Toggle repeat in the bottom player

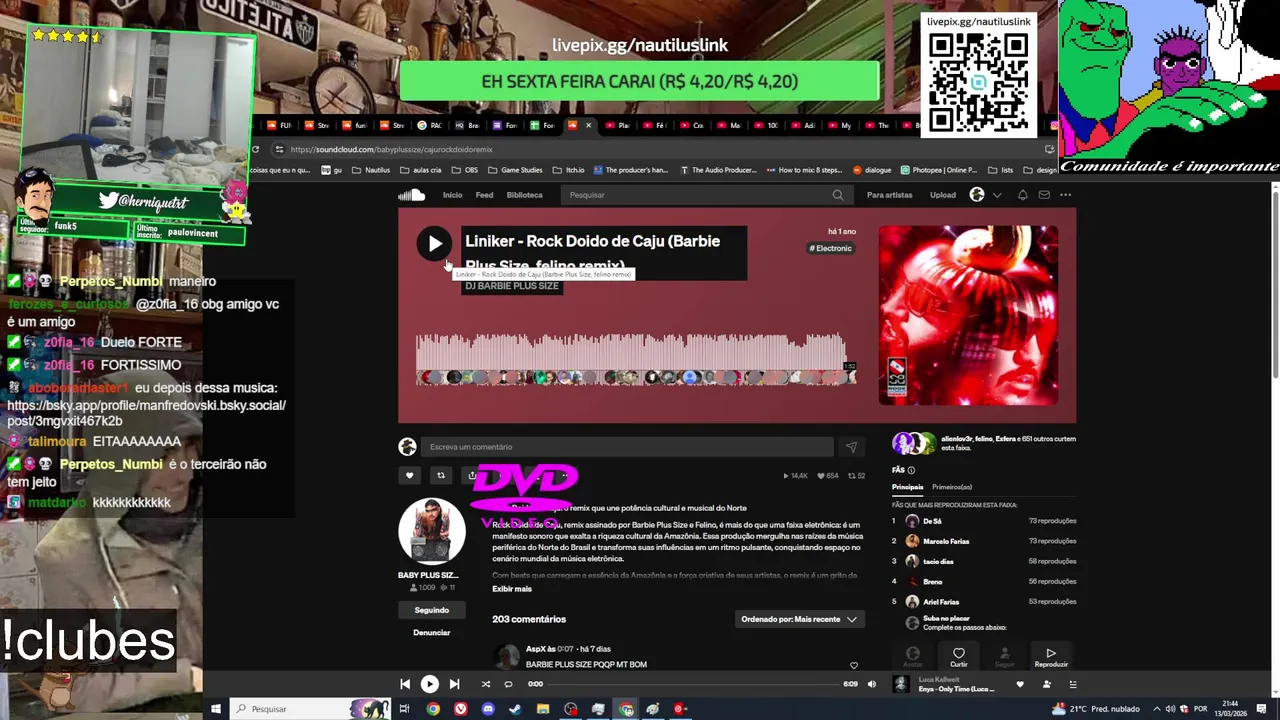508,684
